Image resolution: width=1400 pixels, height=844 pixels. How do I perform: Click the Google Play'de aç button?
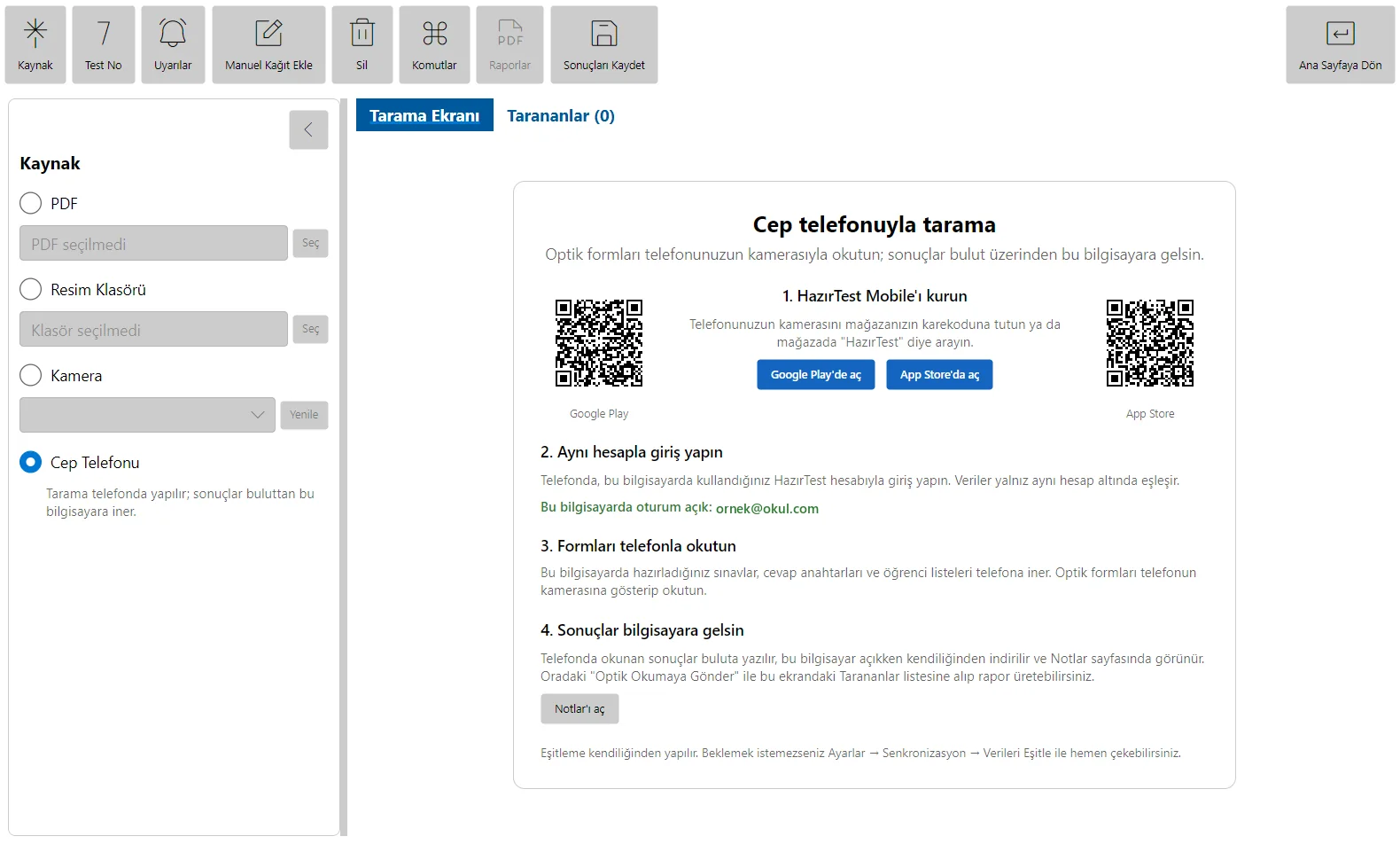tap(815, 375)
